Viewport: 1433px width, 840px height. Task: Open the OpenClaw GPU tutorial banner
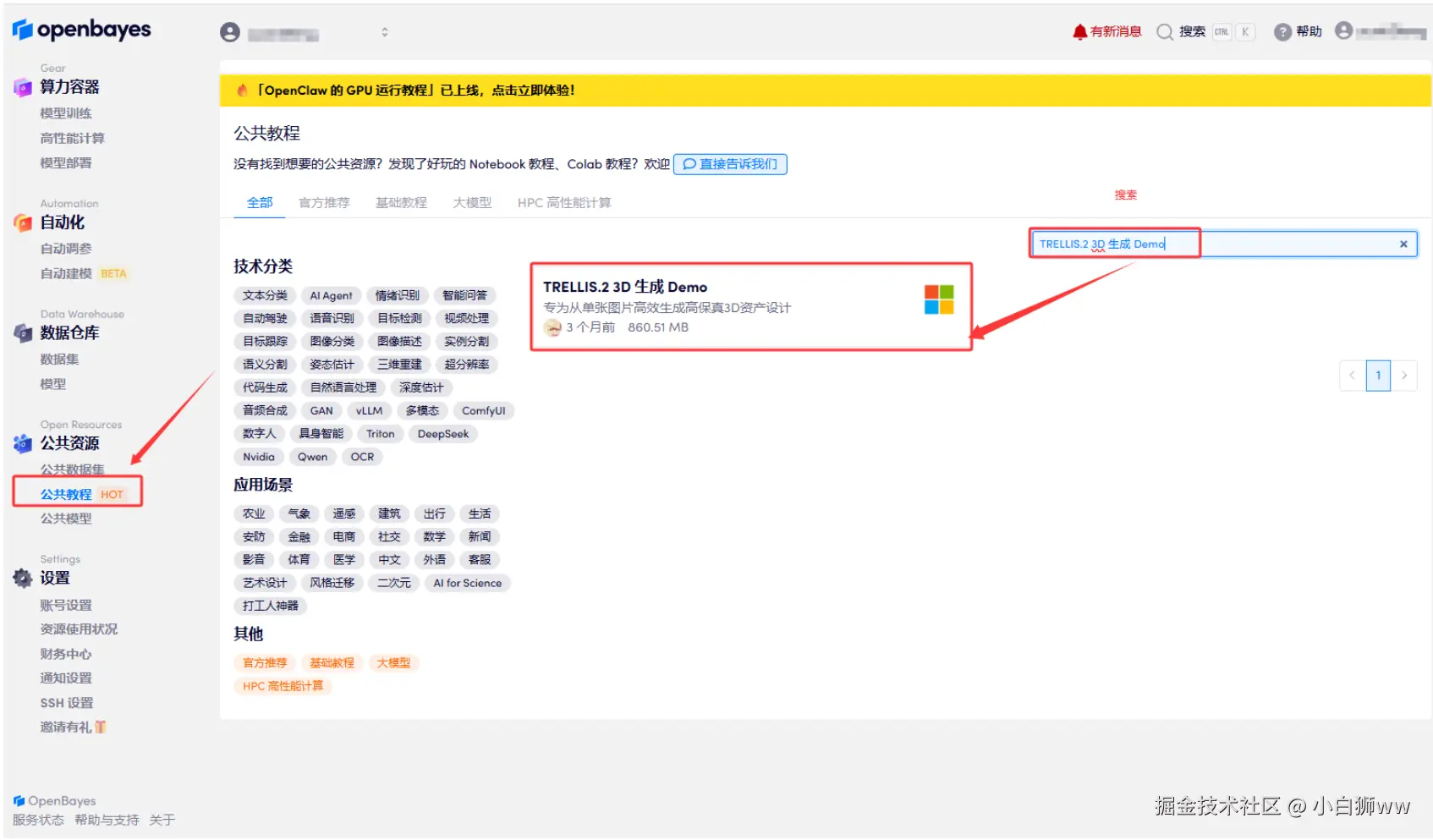click(x=825, y=91)
